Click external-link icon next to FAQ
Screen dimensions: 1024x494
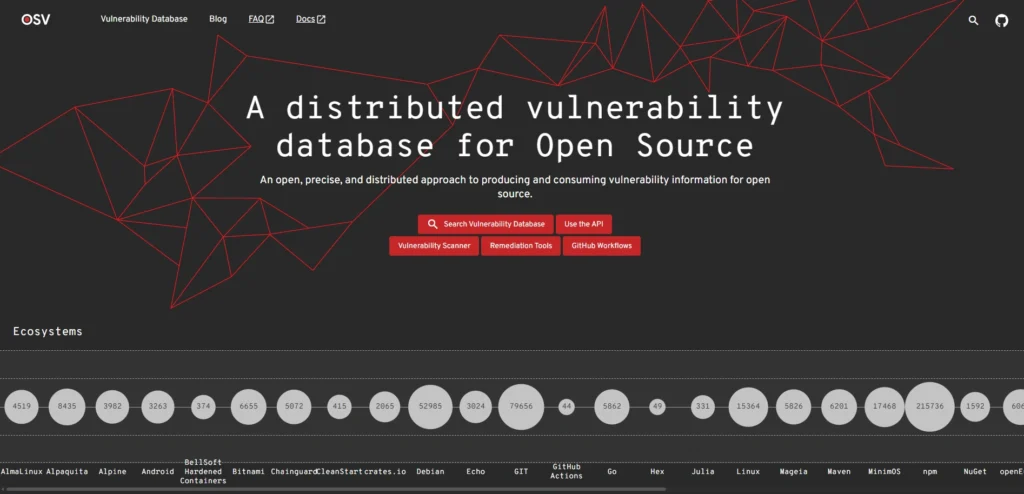tap(270, 20)
